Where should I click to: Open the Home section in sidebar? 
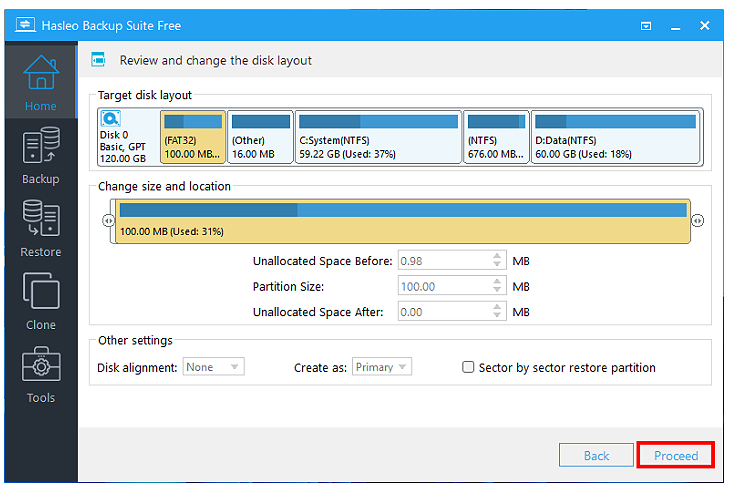41,83
